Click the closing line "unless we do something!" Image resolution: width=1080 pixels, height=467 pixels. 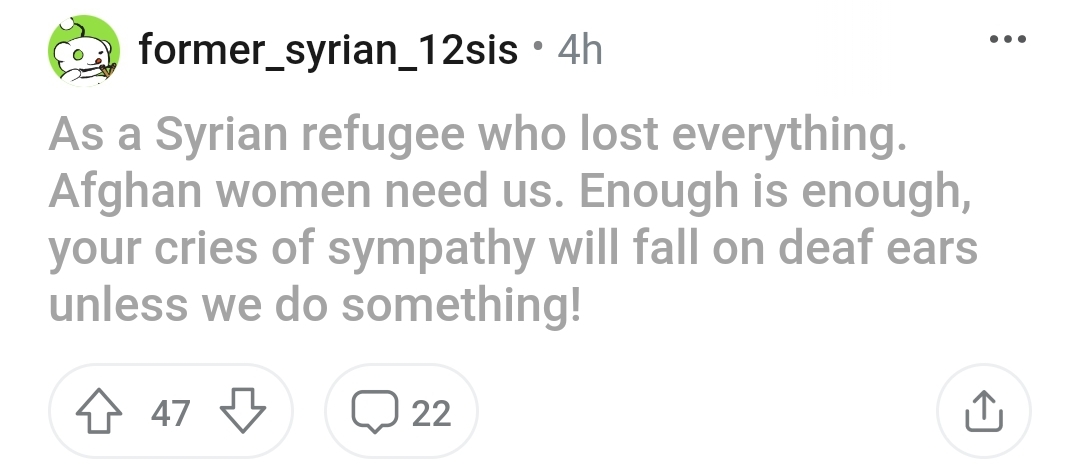pos(315,304)
